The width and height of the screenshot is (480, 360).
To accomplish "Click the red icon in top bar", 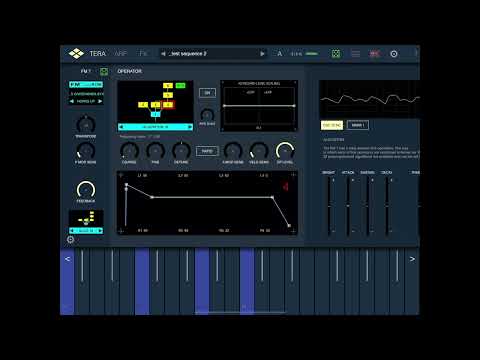I will point(374,54).
